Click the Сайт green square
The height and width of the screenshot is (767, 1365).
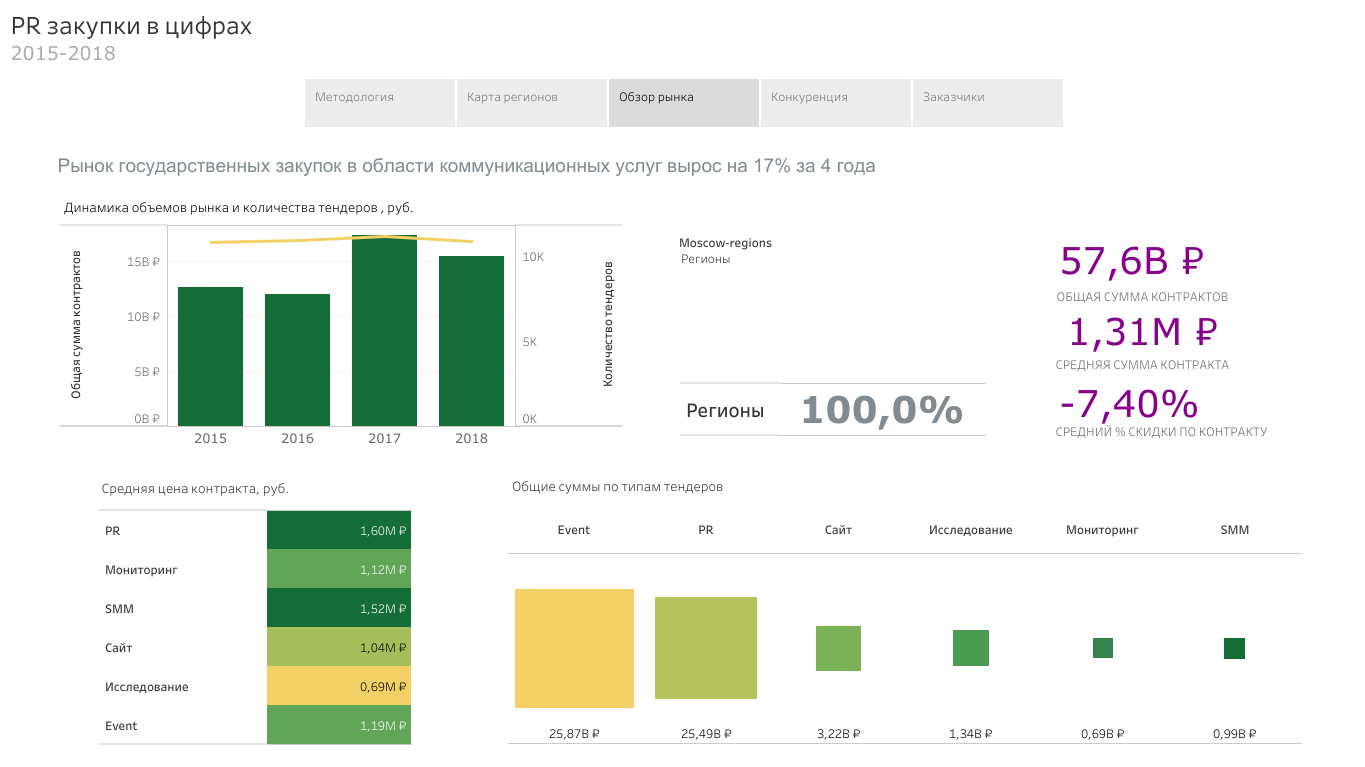pyautogui.click(x=838, y=648)
